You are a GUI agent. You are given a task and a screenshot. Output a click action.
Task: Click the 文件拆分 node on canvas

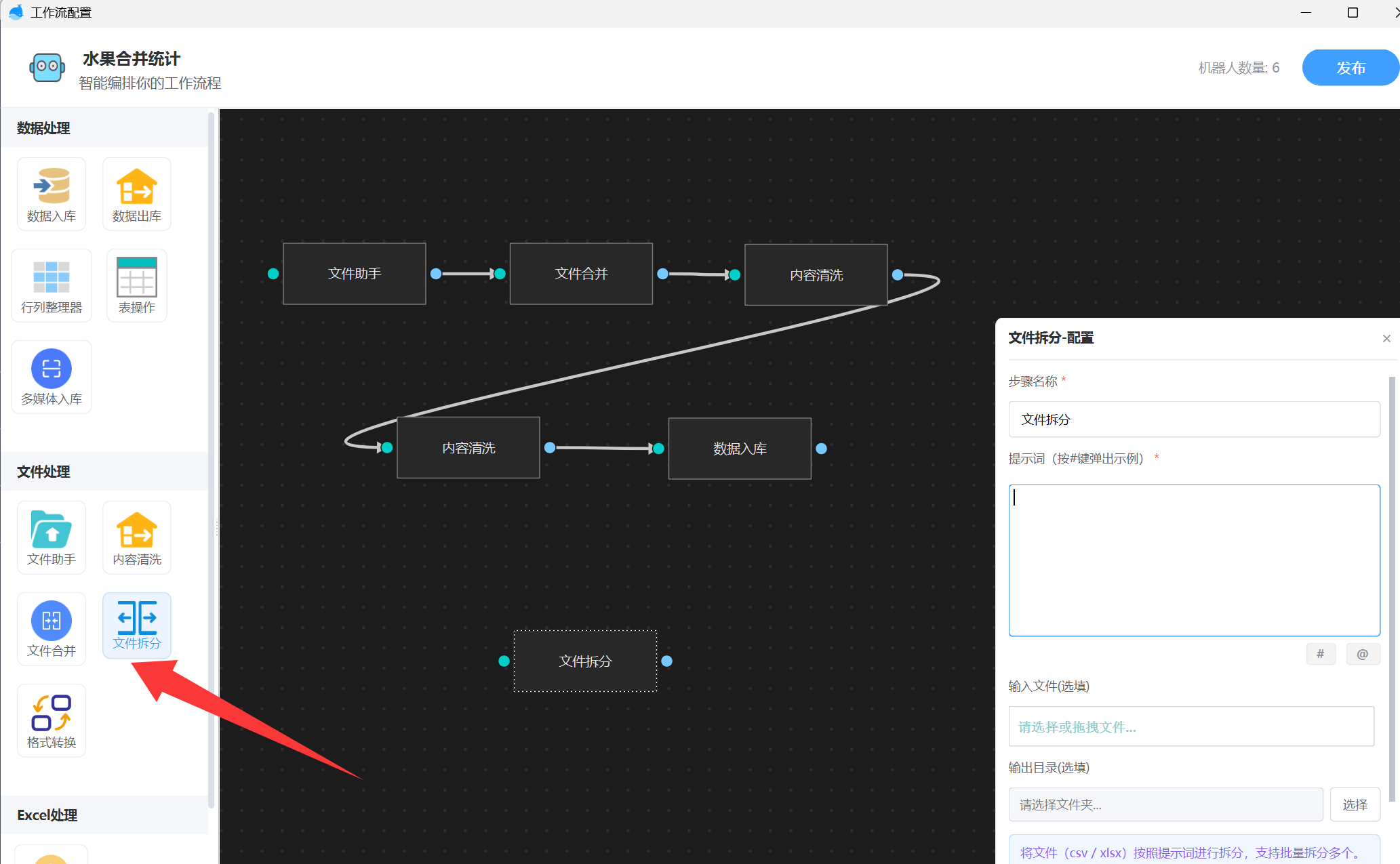[585, 661]
